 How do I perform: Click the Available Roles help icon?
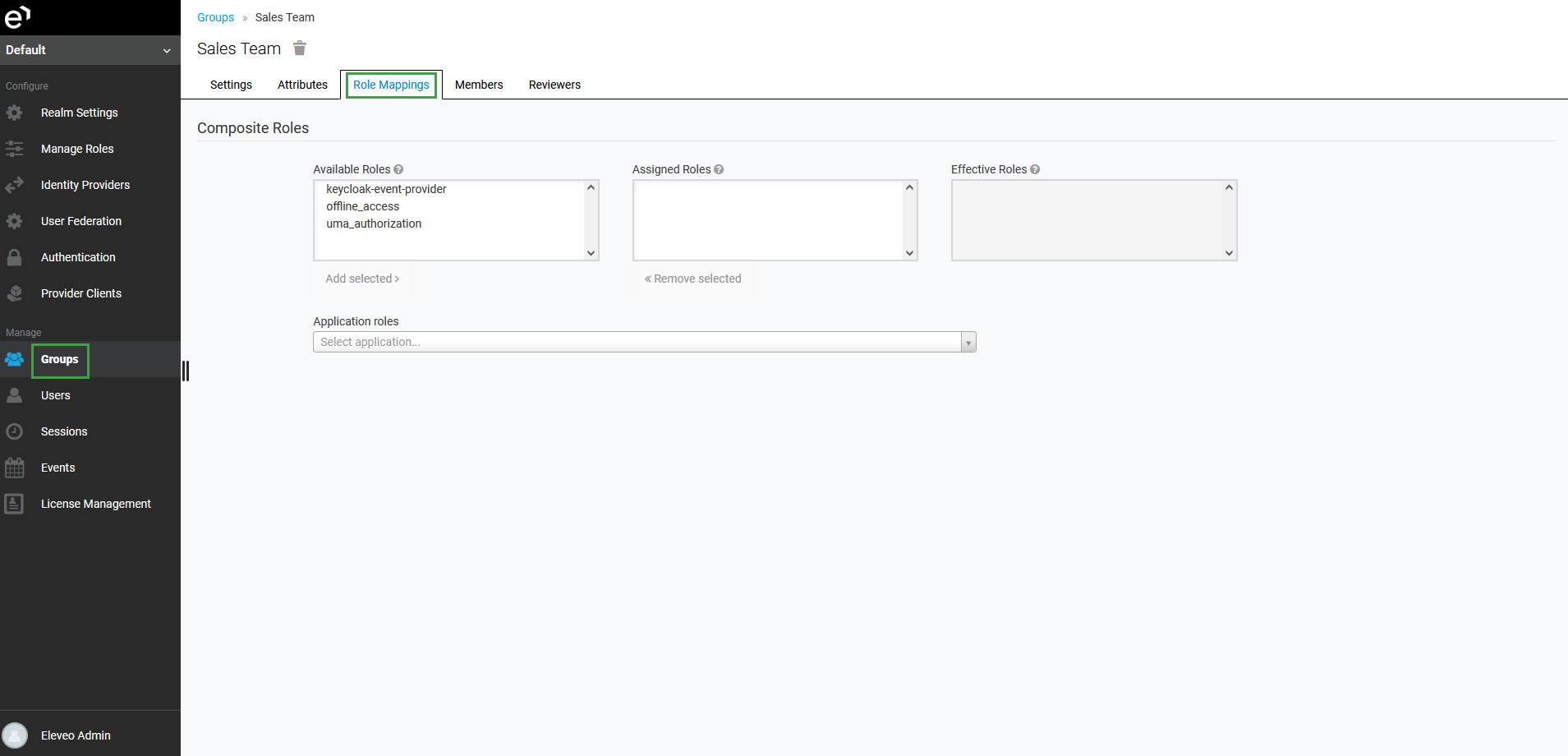tap(398, 169)
